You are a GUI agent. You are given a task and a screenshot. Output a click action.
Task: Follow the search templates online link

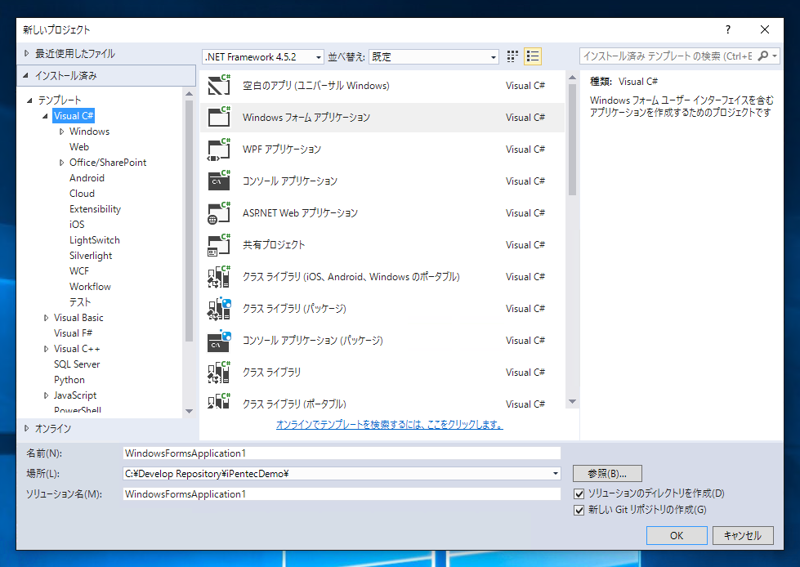pyautogui.click(x=389, y=425)
